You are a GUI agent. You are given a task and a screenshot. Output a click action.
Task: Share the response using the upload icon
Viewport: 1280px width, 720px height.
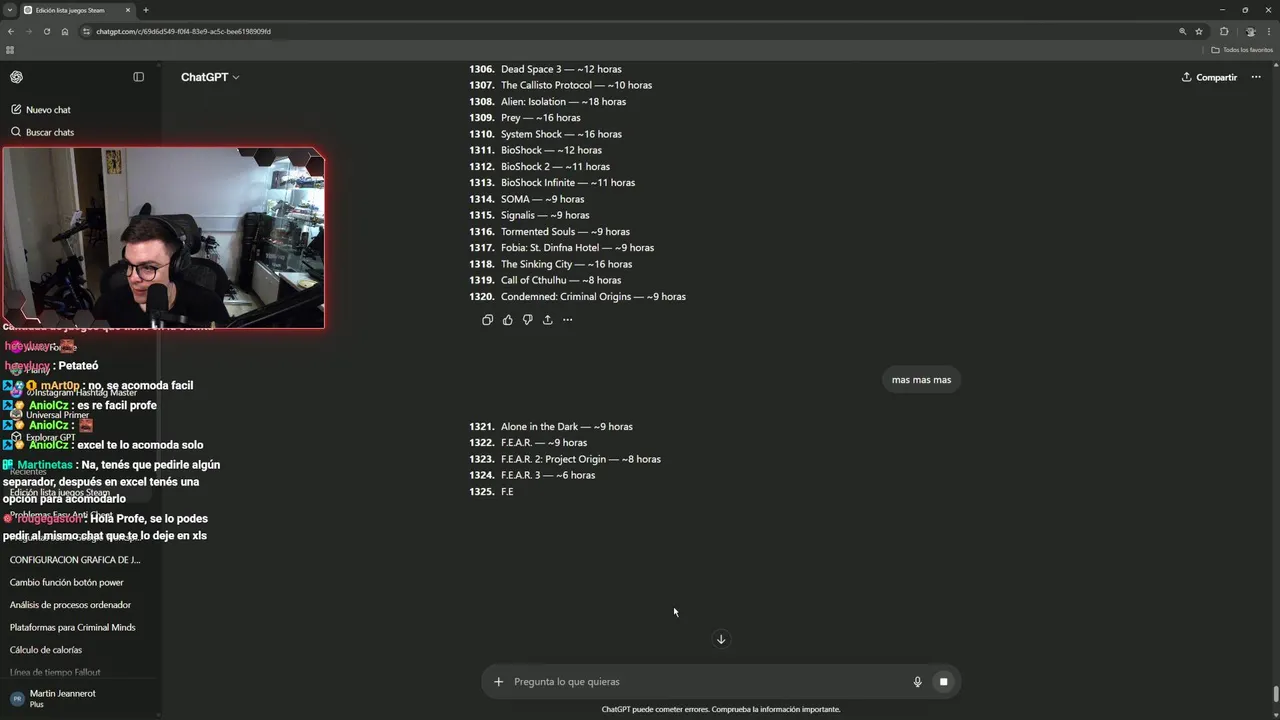[547, 320]
